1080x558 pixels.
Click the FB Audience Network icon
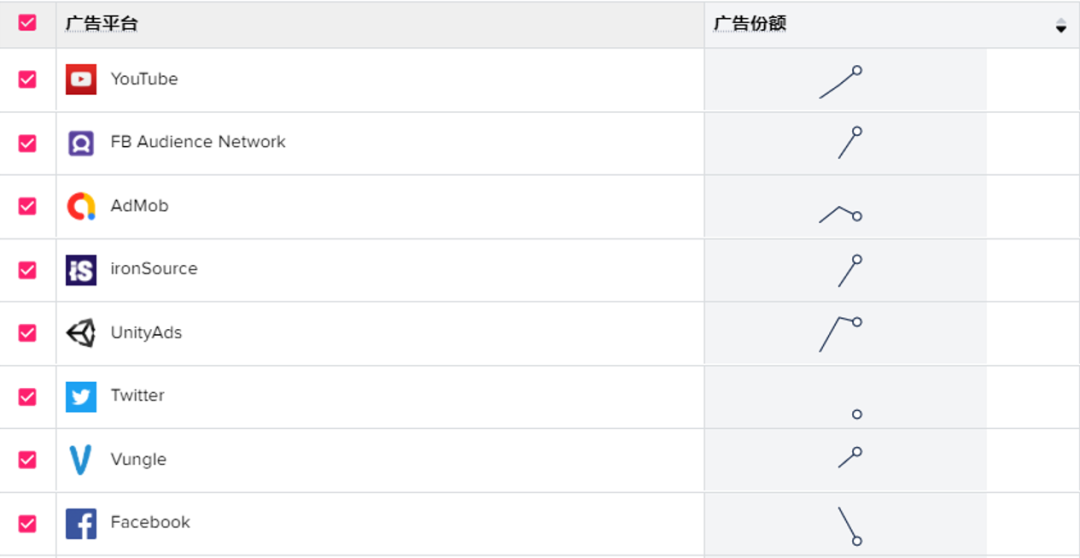pos(81,143)
